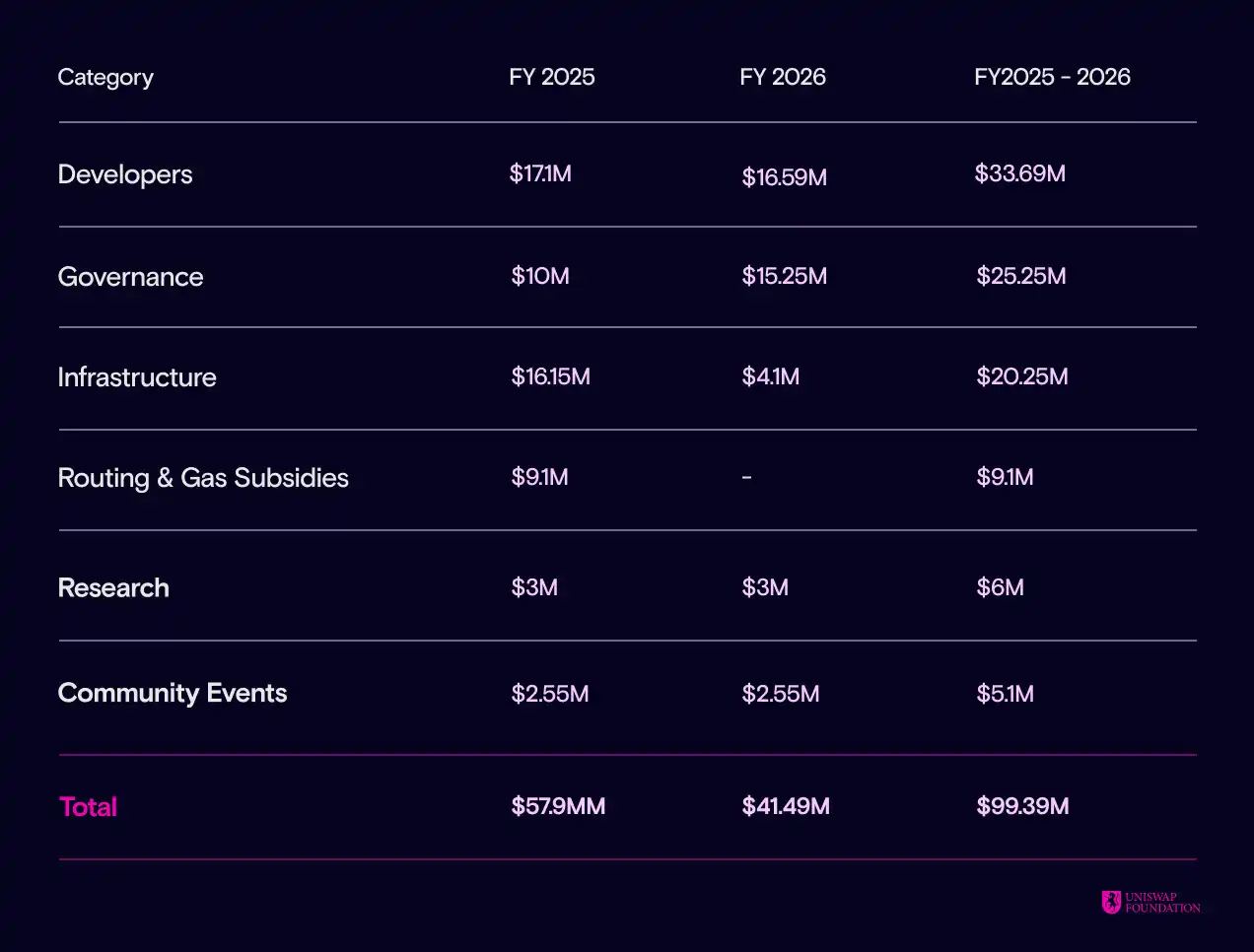Click the $25.25M Governance combined value

(x=1020, y=276)
